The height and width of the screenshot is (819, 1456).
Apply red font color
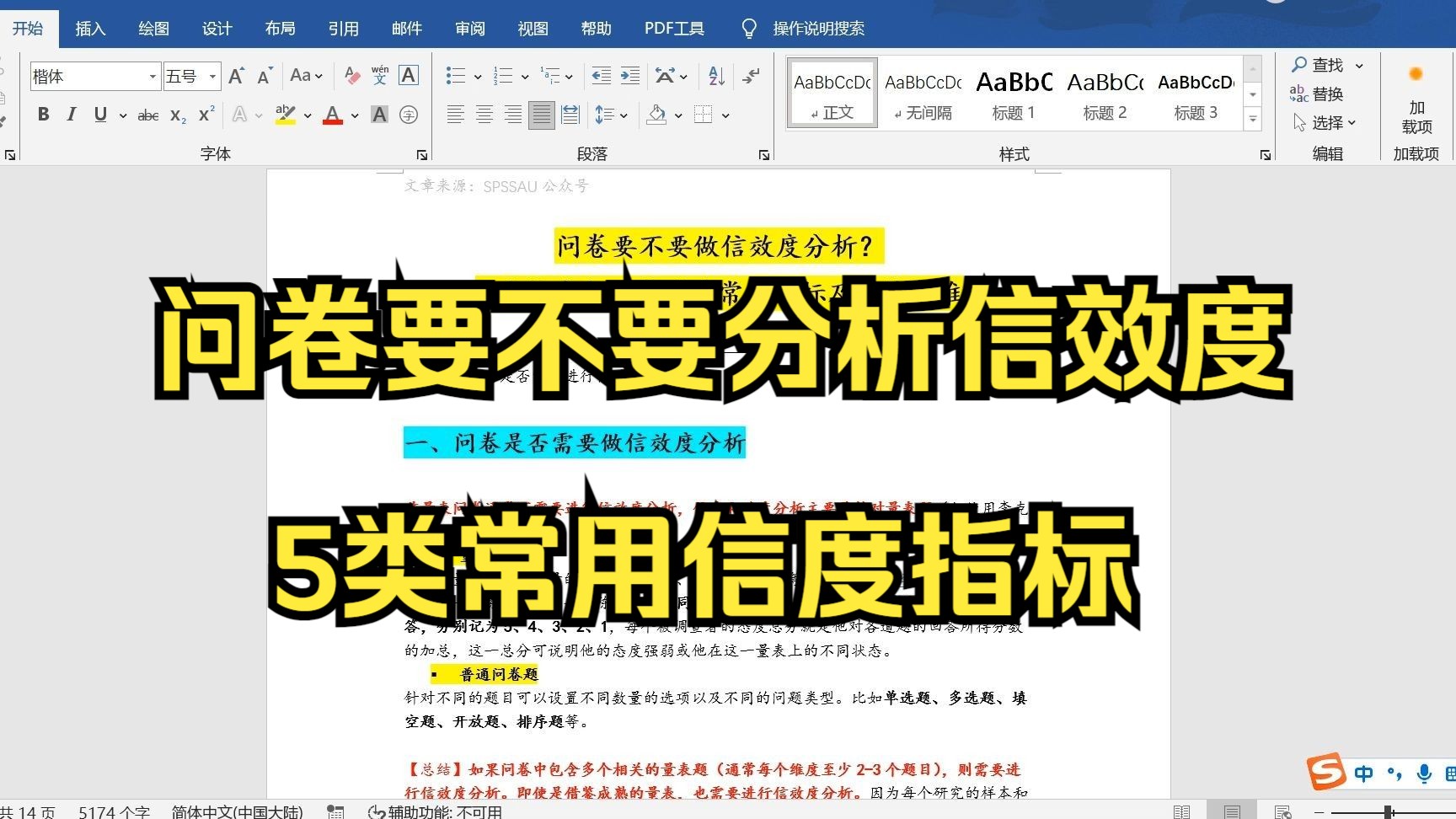[333, 115]
